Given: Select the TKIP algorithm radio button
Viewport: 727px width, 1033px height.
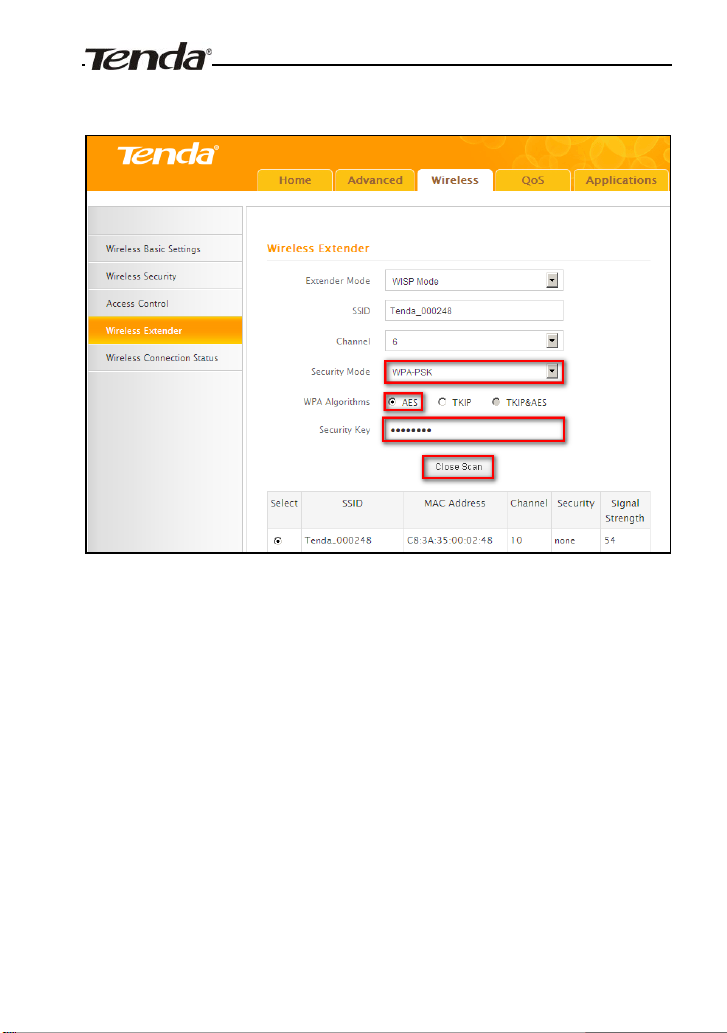Looking at the screenshot, I should tap(442, 402).
